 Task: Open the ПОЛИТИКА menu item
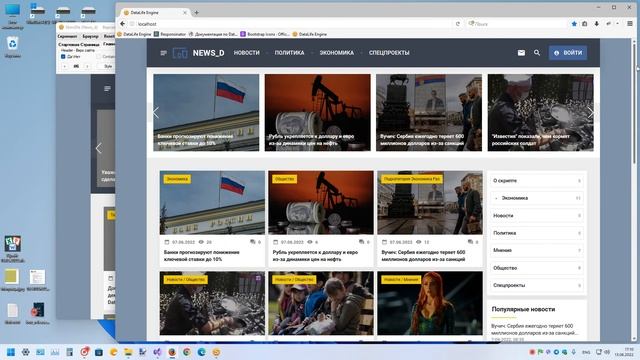289,53
